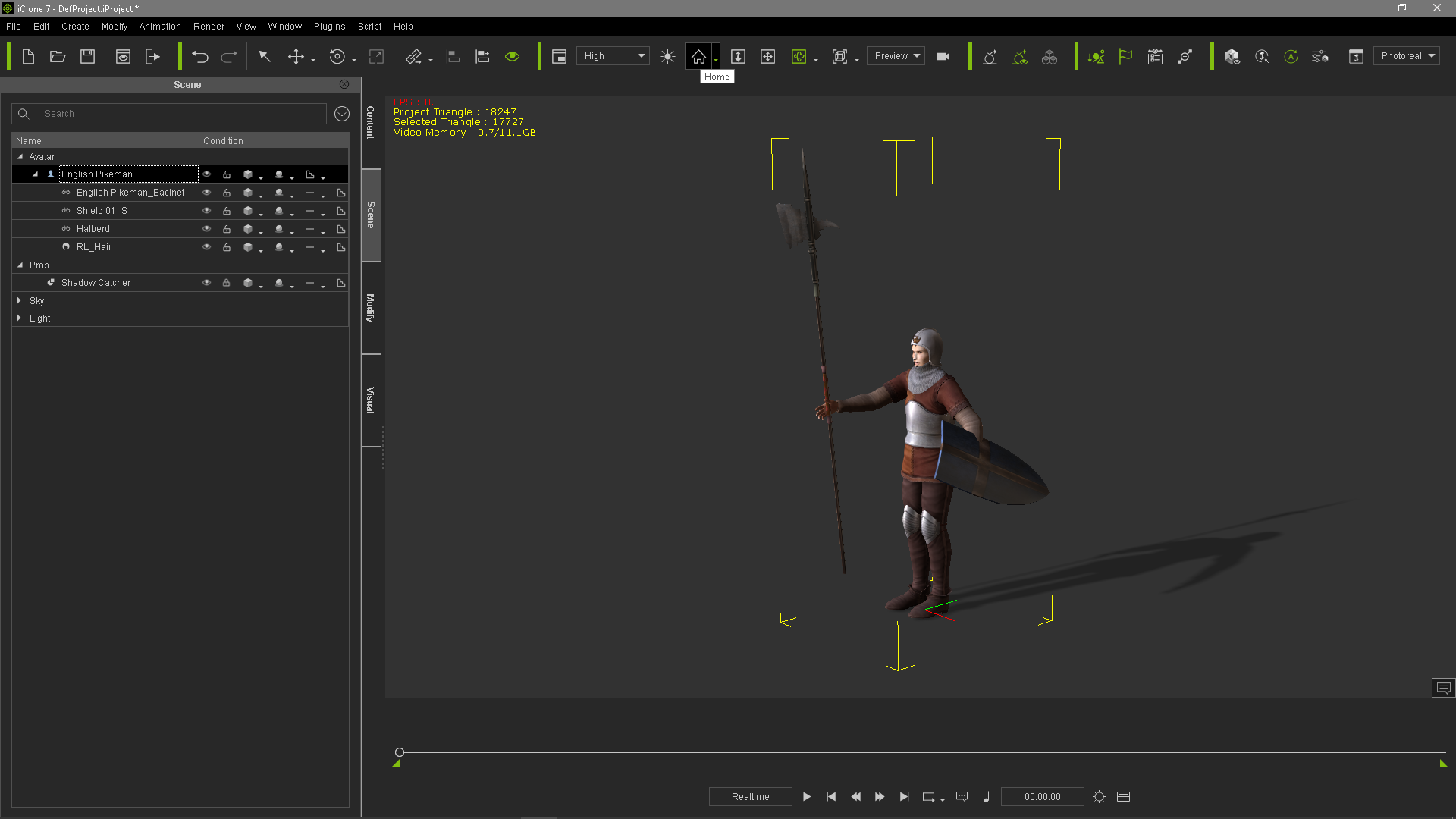Switch to the Modify side tab
1456x819 pixels.
coord(371,308)
